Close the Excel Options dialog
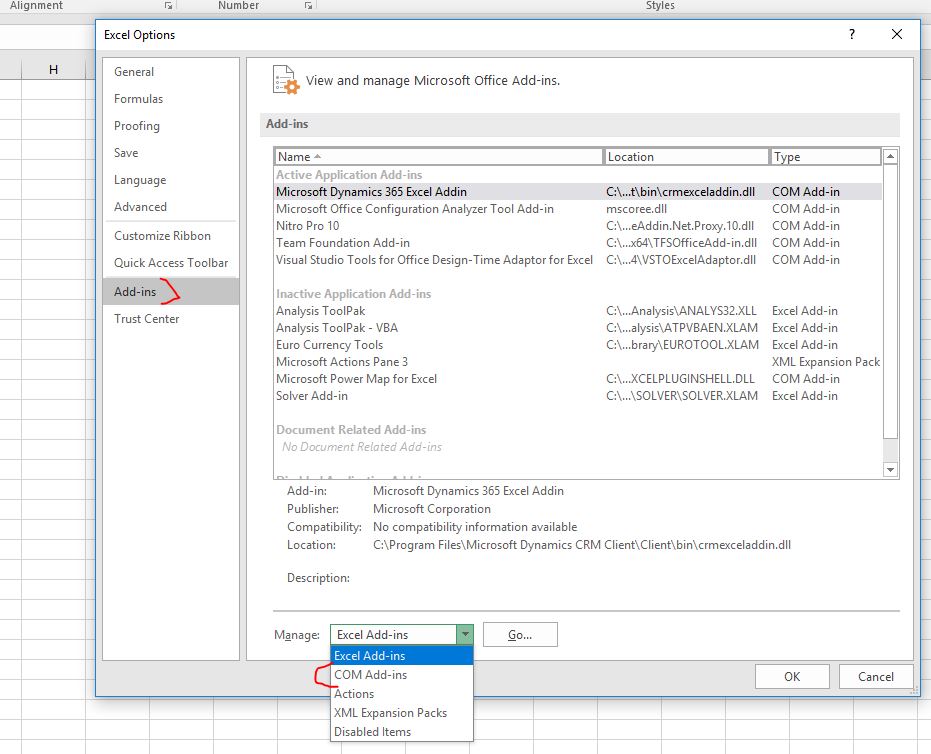This screenshot has width=931, height=754. pos(896,34)
